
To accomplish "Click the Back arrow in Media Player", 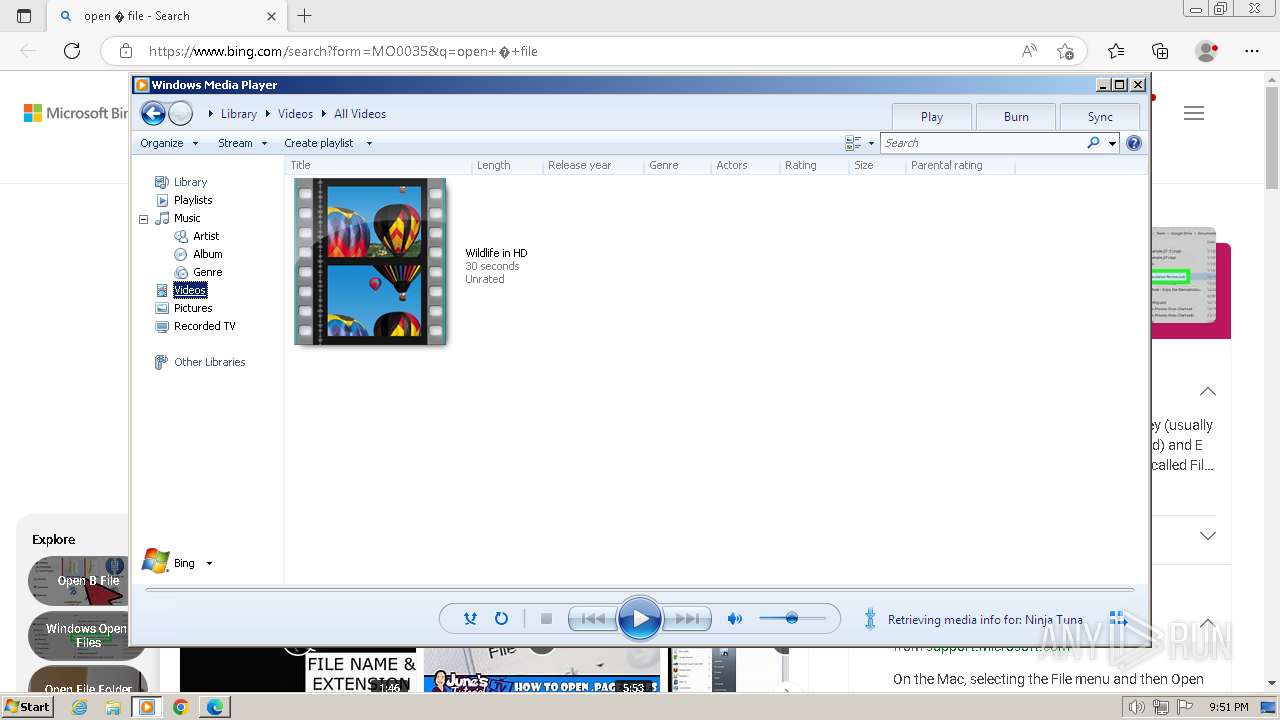I will click(x=153, y=113).
